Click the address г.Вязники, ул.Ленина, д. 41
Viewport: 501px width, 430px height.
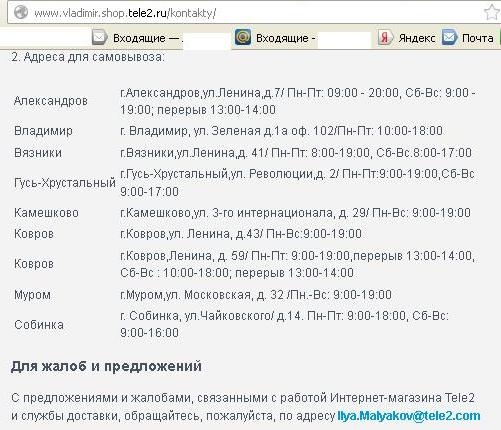click(x=193, y=153)
